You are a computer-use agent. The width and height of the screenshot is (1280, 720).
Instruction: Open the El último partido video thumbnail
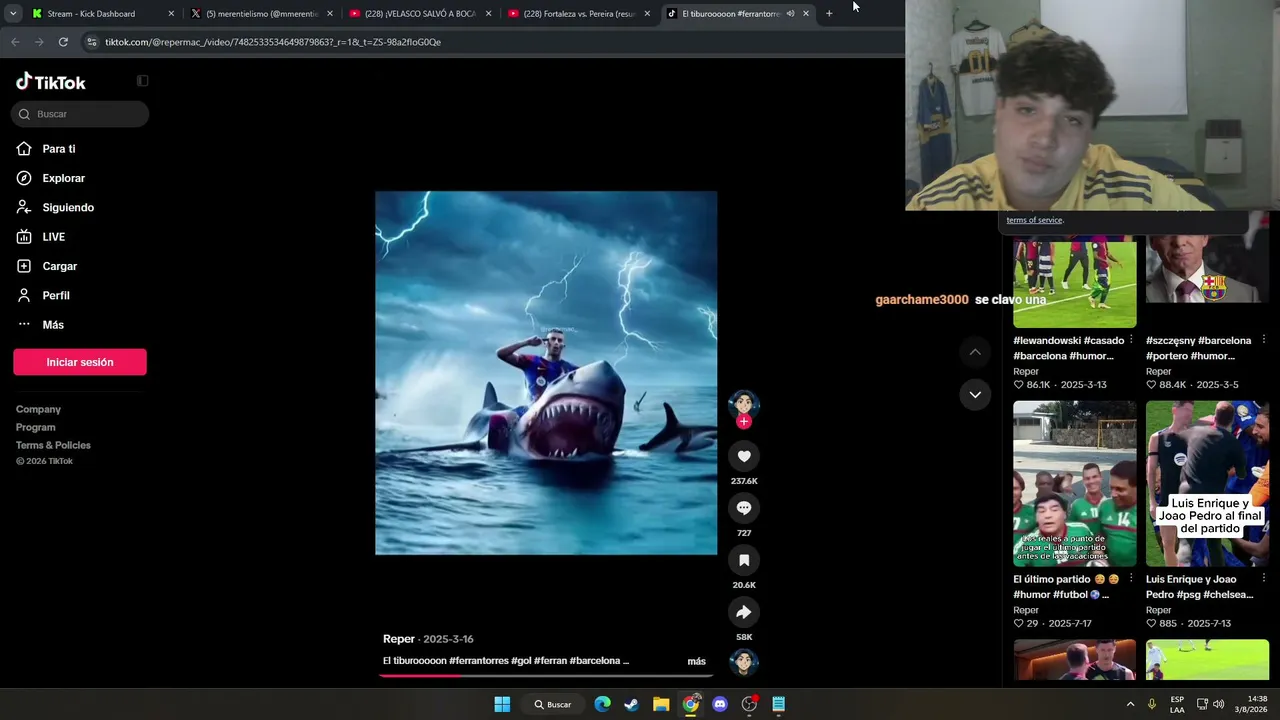click(1075, 484)
